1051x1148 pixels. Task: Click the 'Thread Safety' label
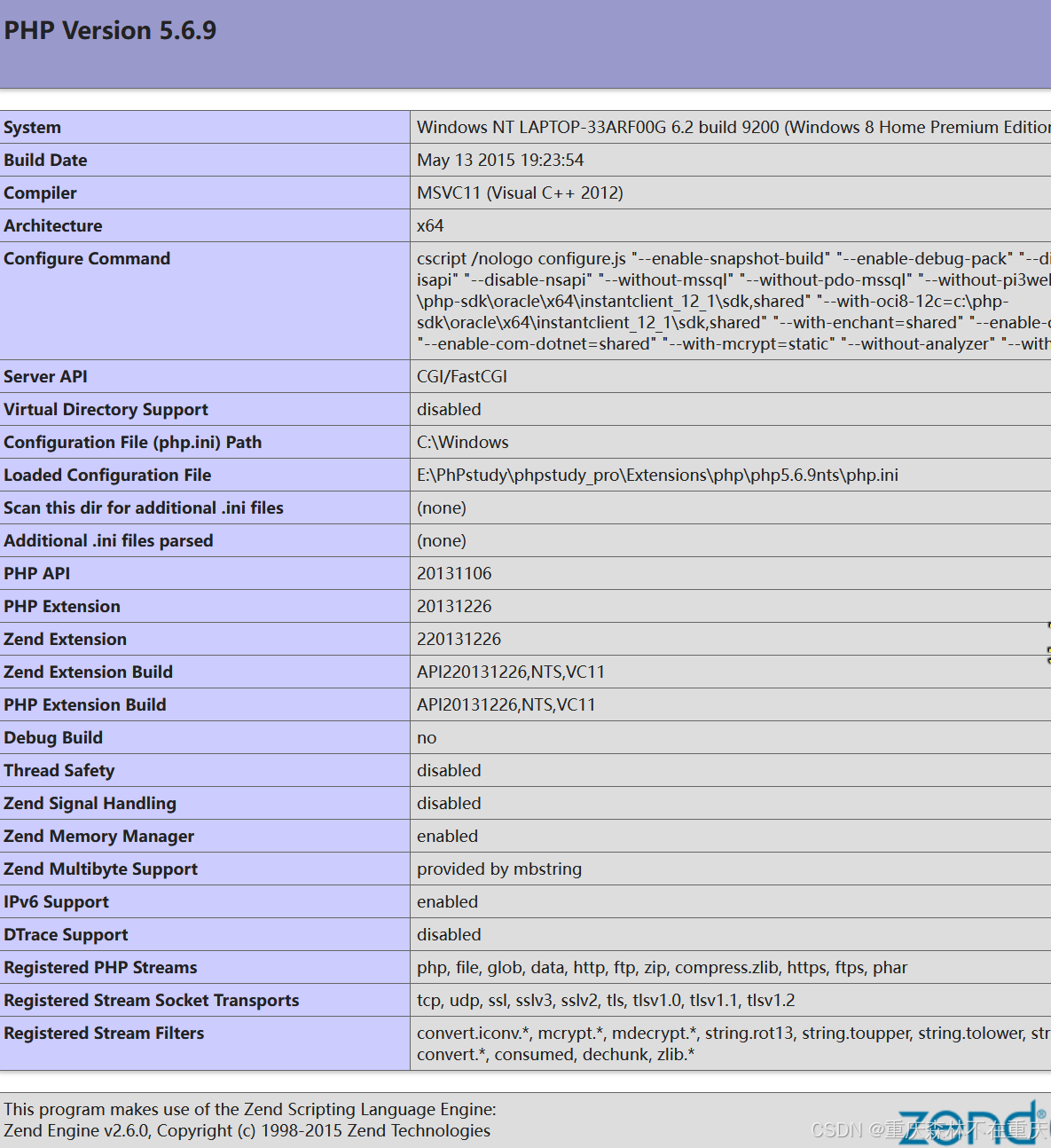[x=59, y=770]
